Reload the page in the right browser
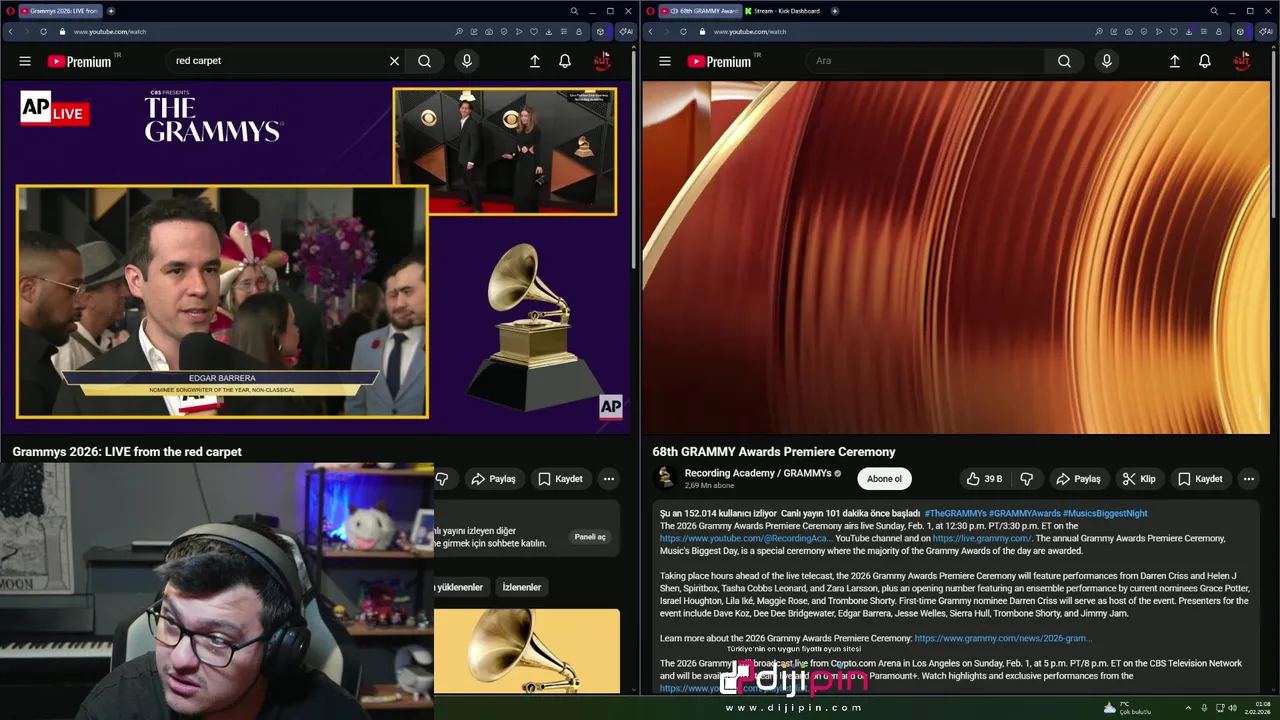Image resolution: width=1280 pixels, height=720 pixels. (683, 31)
